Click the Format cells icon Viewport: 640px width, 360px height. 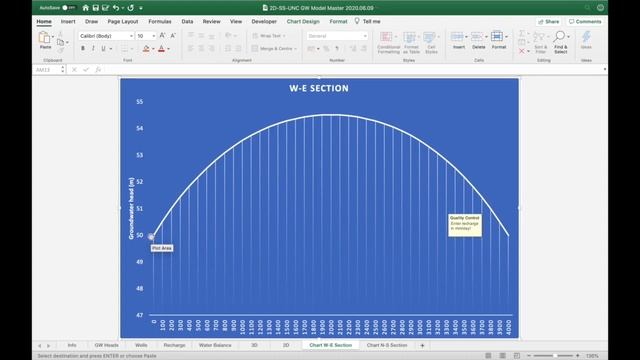click(x=497, y=37)
